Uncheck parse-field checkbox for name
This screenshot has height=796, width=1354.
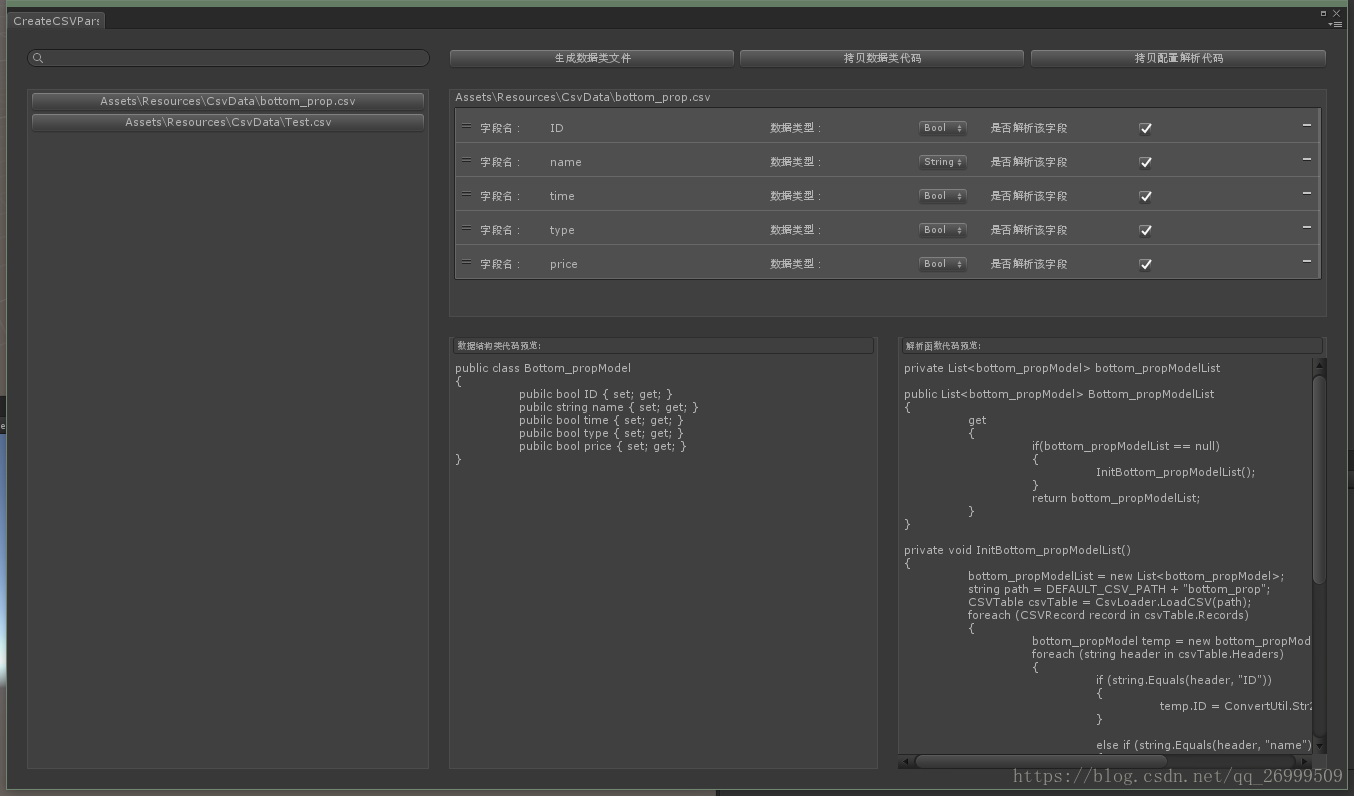click(x=1145, y=162)
